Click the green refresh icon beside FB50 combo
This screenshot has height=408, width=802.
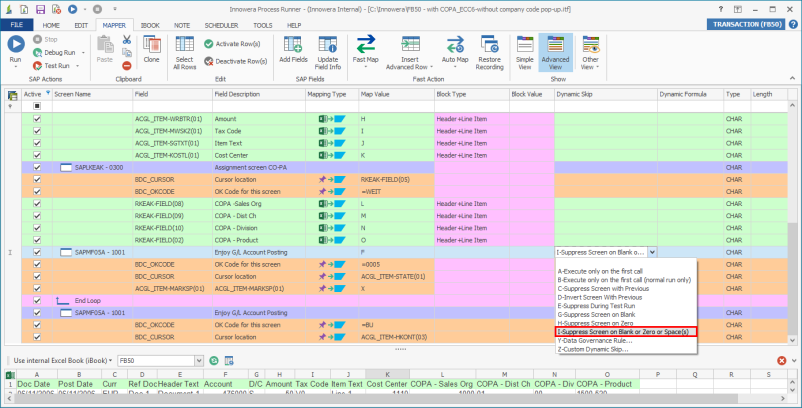click(x=213, y=360)
